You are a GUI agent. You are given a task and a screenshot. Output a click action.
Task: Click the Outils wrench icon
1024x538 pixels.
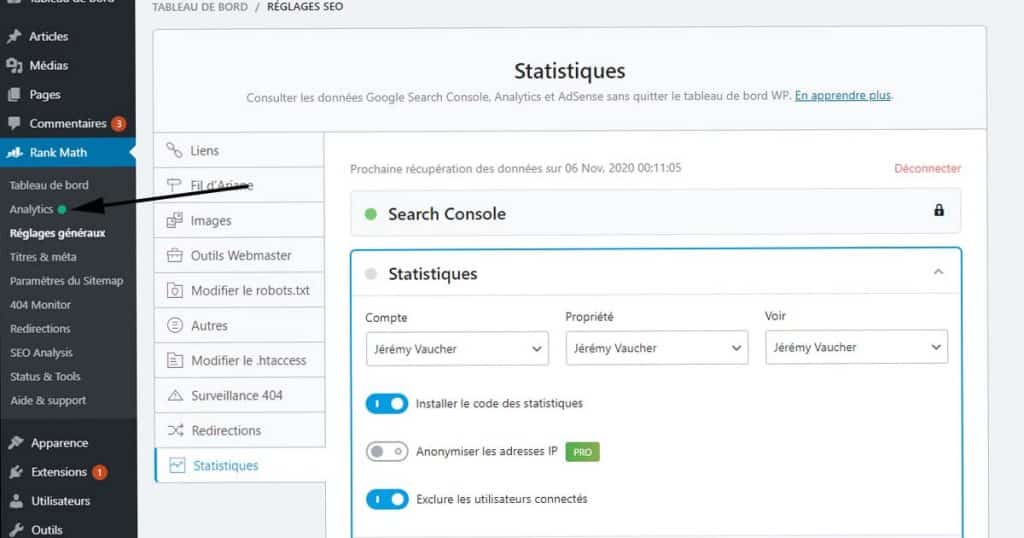(16, 530)
